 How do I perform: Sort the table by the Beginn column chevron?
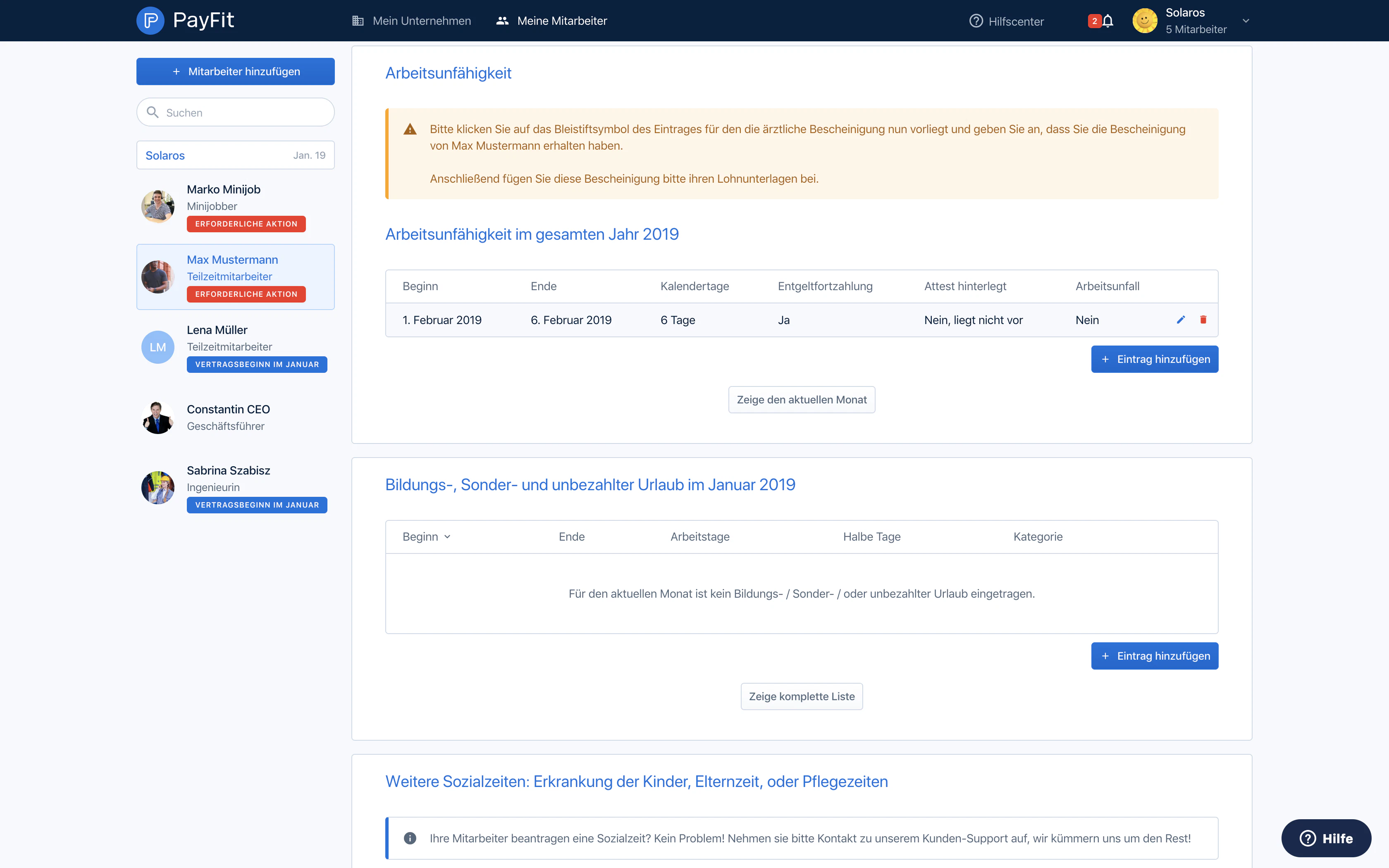point(447,537)
